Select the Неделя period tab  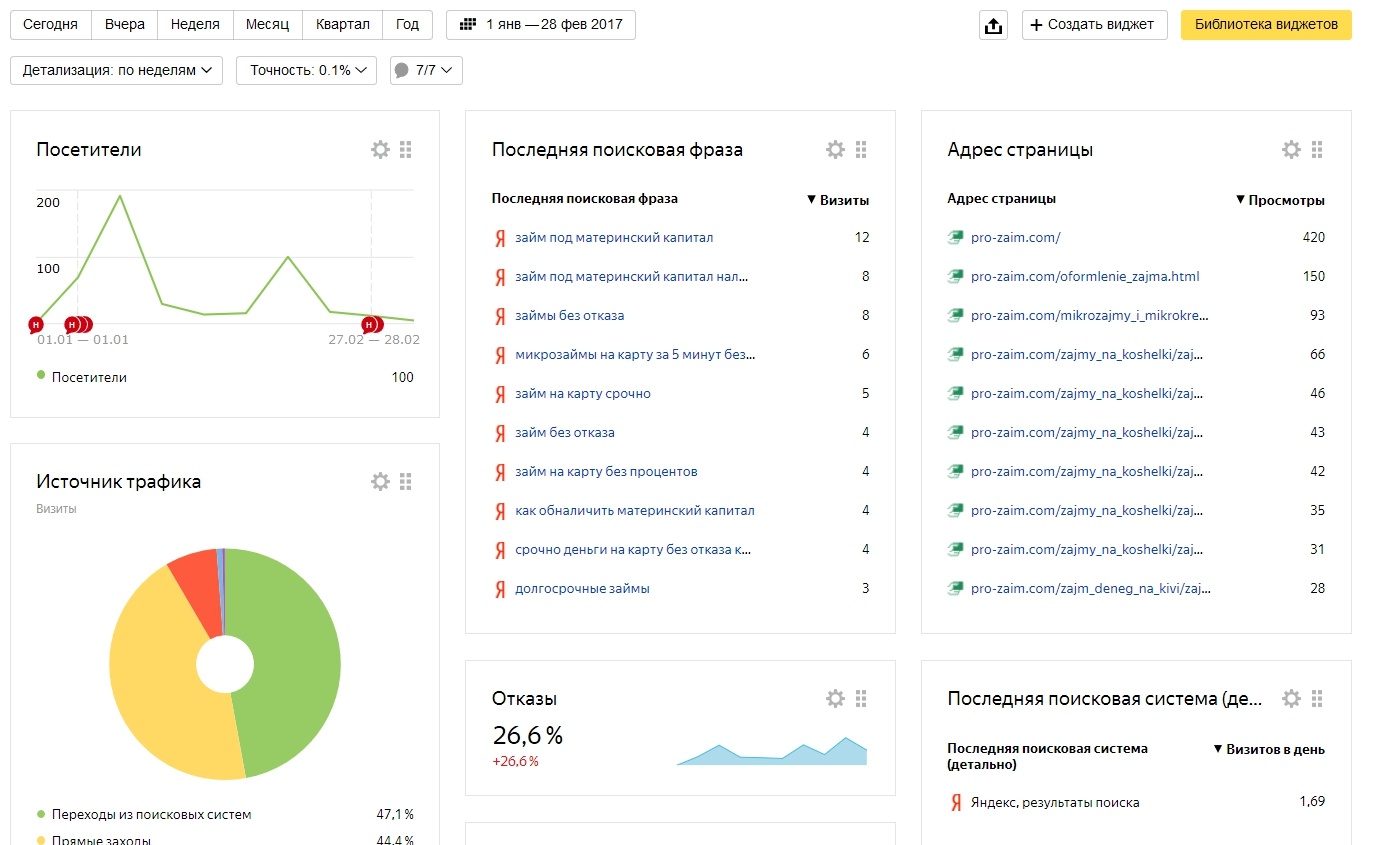point(195,25)
